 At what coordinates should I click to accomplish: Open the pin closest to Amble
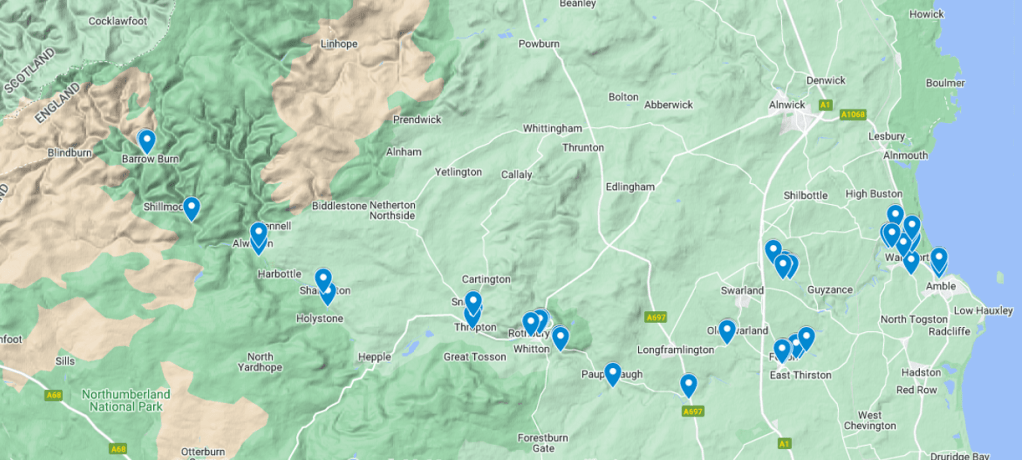939,260
